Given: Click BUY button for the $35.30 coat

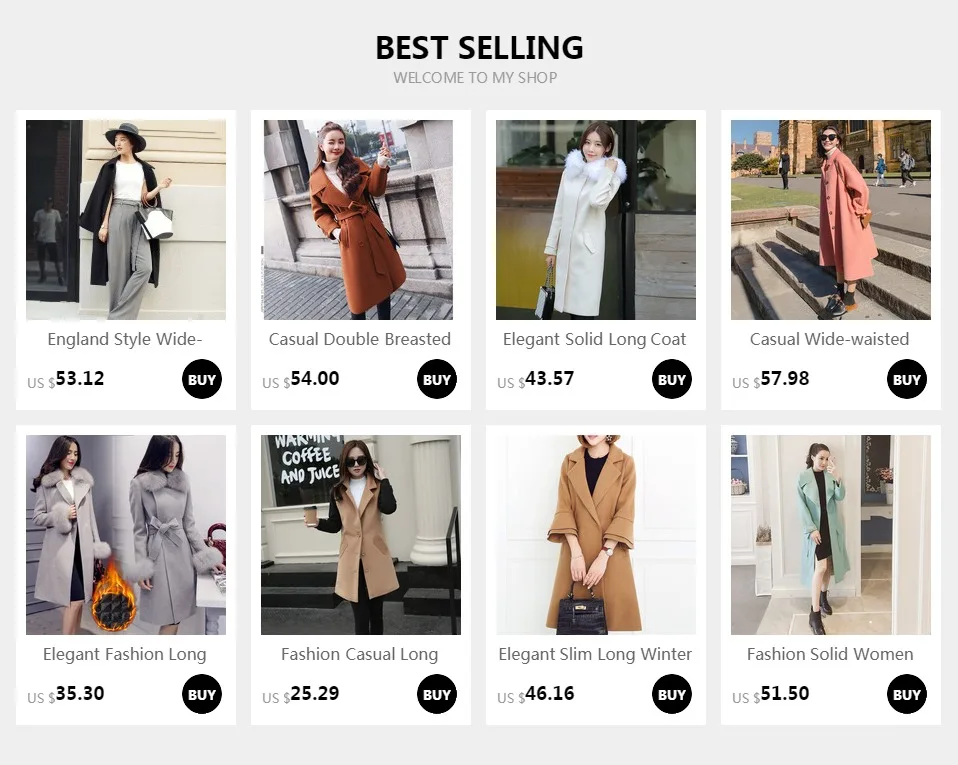Looking at the screenshot, I should tap(202, 694).
